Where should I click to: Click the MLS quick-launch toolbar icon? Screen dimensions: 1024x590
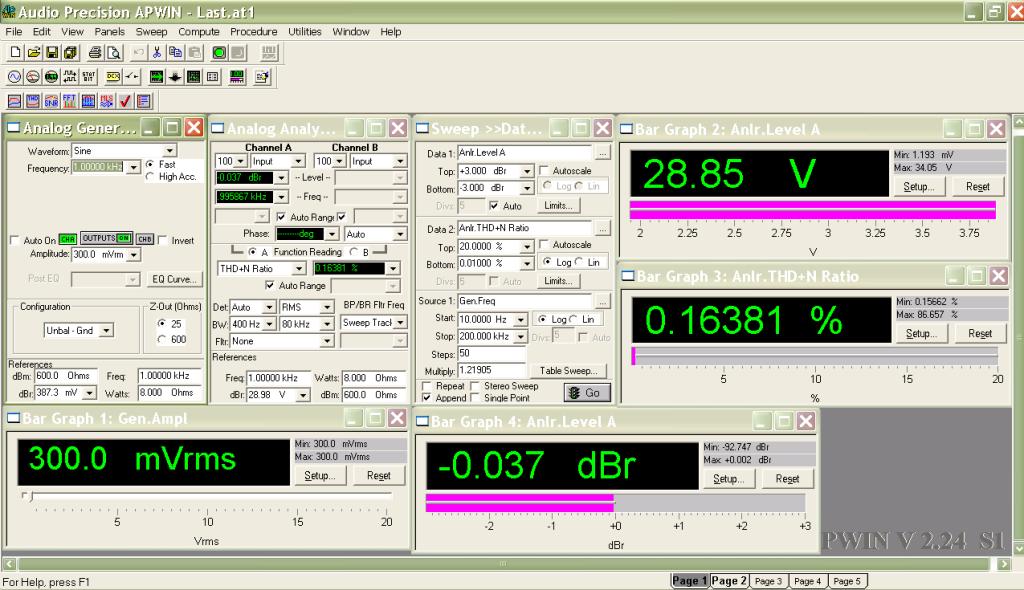pos(106,101)
